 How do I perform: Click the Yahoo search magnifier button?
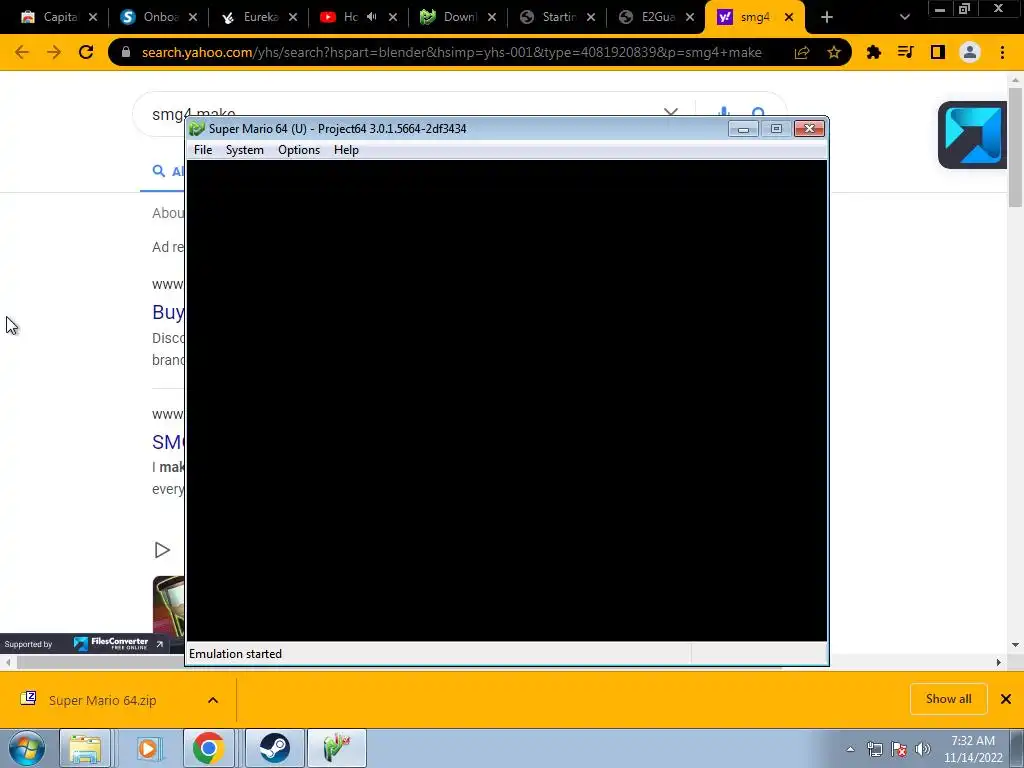point(758,112)
